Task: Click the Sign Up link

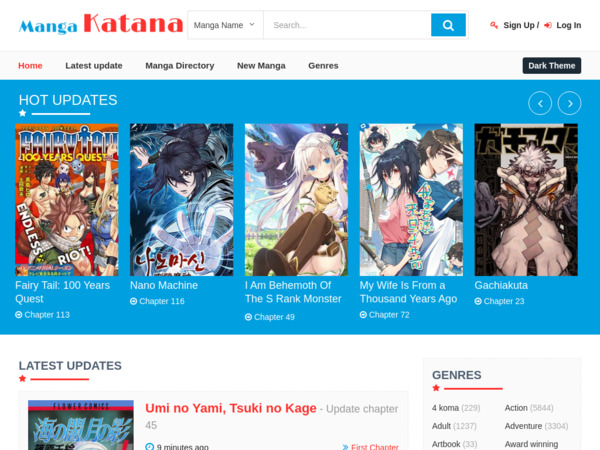Action: point(518,25)
